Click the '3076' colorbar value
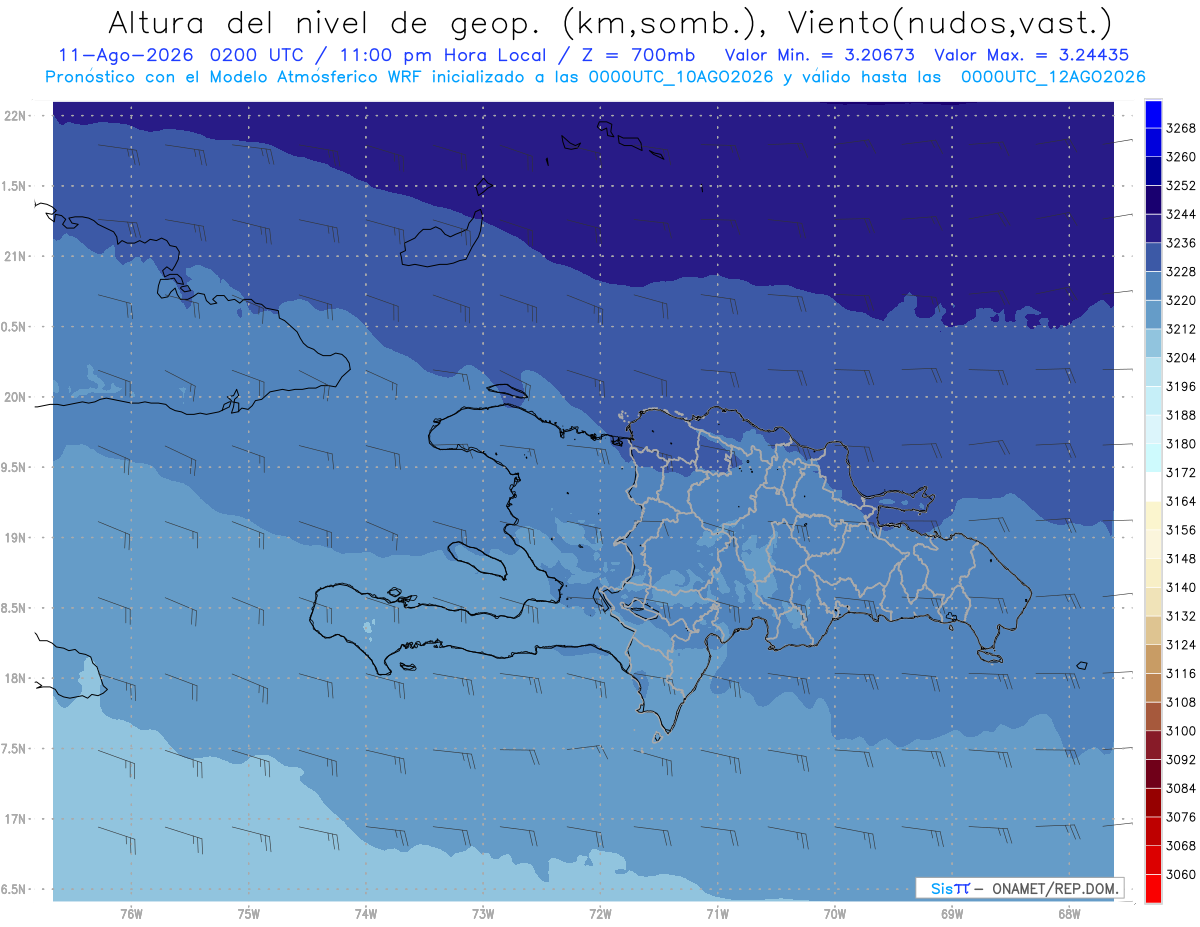This screenshot has width=1200, height=927. (1180, 817)
